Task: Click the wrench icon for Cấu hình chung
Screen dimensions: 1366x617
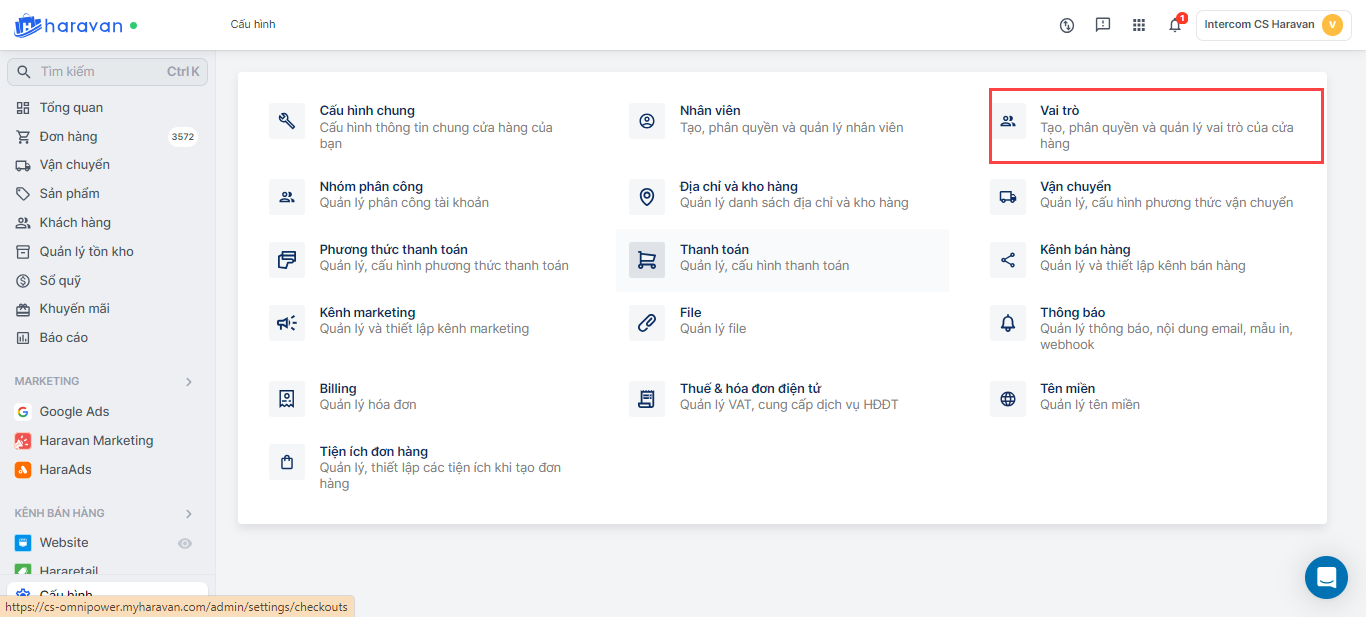Action: [x=287, y=122]
